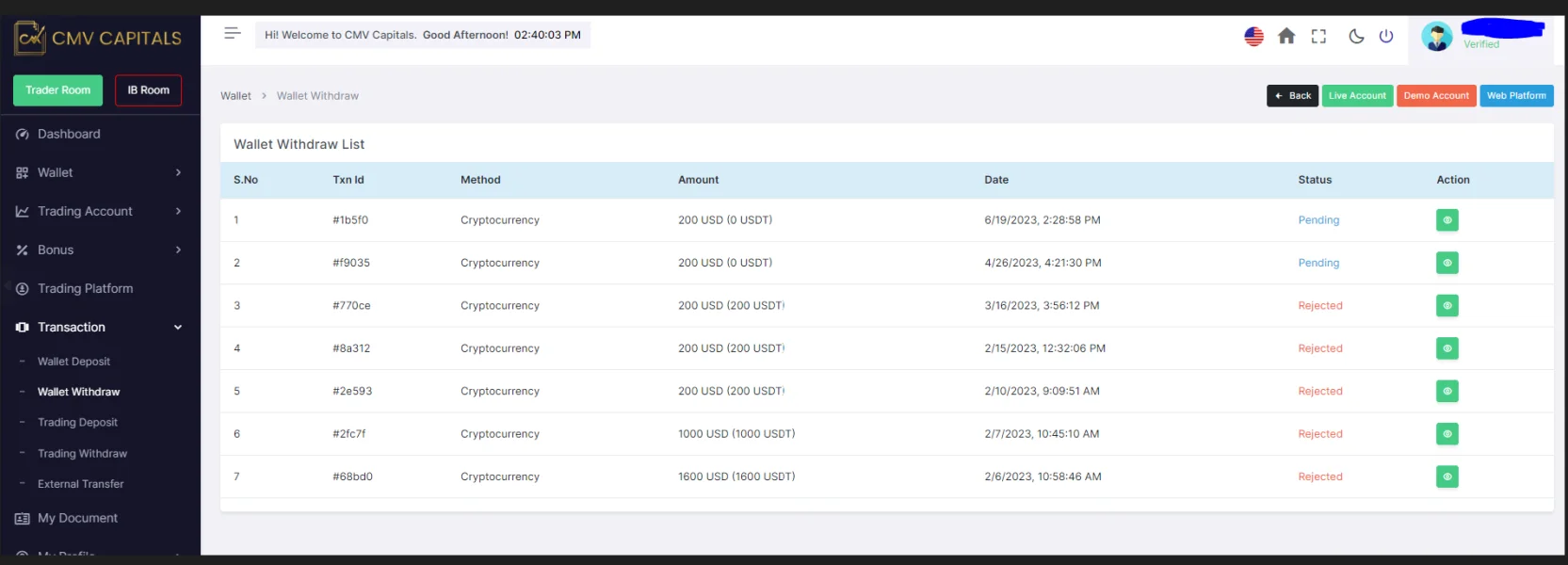The width and height of the screenshot is (1568, 565).
Task: Expand the Wallet sidebar menu
Action: (99, 173)
